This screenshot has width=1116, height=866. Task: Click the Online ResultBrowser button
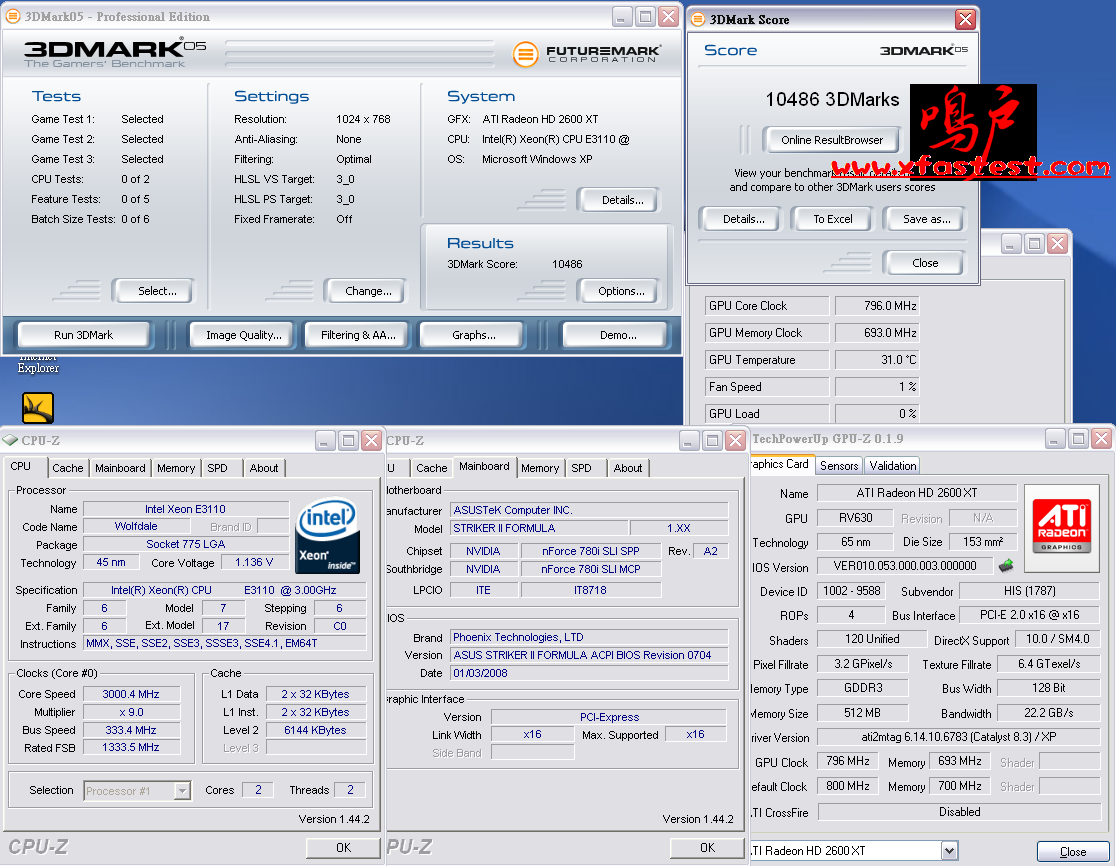click(832, 140)
